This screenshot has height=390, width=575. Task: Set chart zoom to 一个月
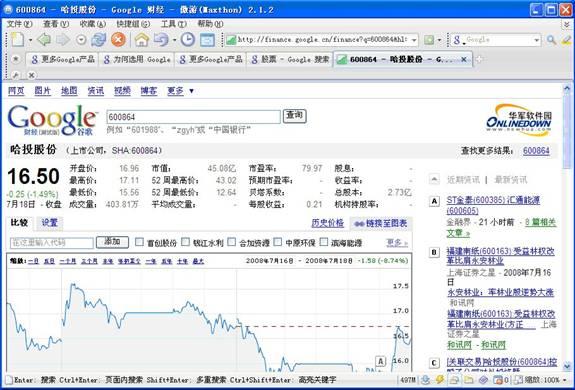(x=67, y=261)
